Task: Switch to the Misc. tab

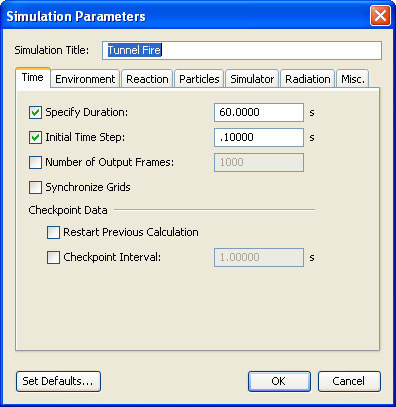Action: pyautogui.click(x=353, y=79)
